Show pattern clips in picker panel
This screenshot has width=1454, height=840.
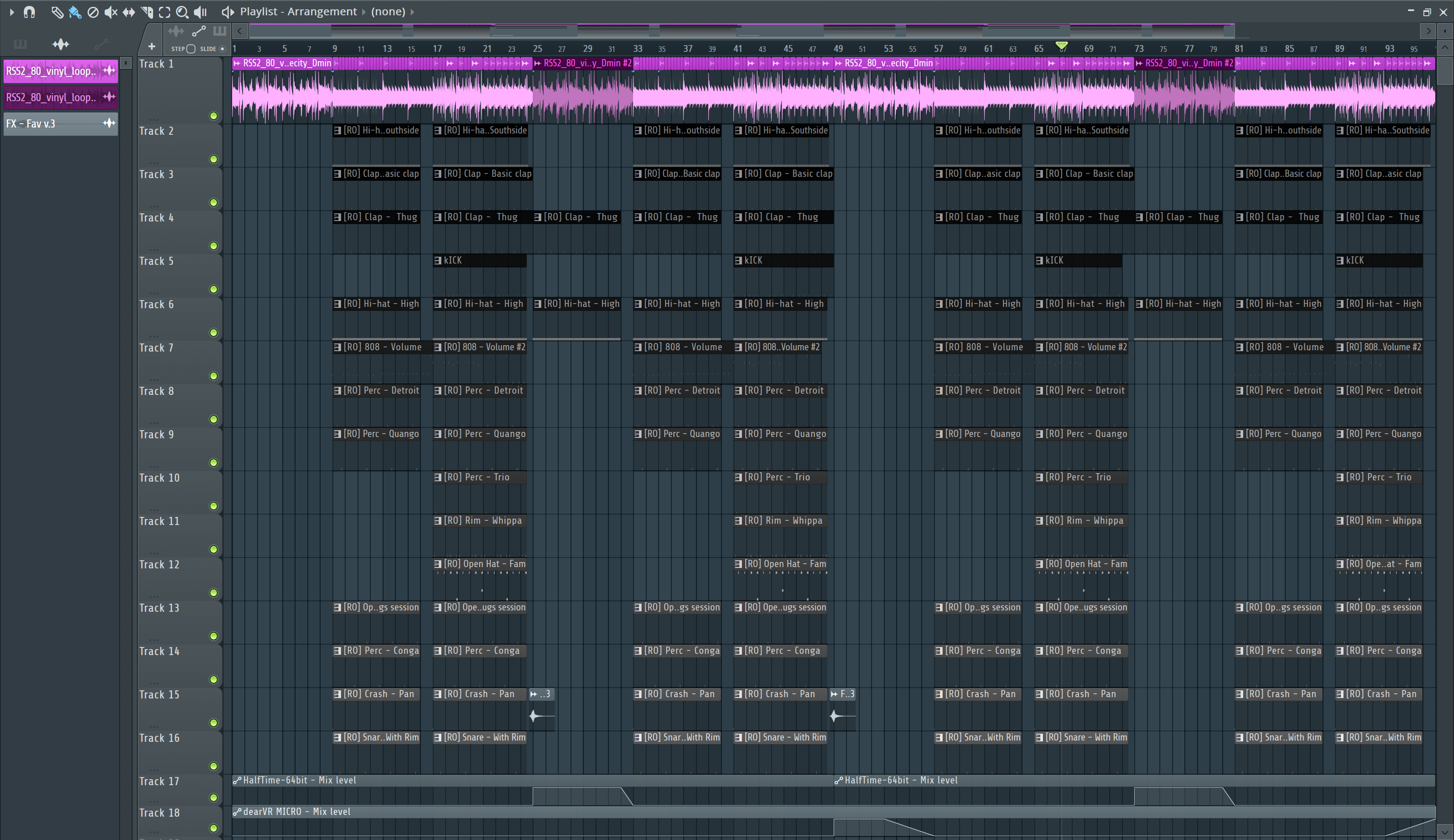point(20,44)
